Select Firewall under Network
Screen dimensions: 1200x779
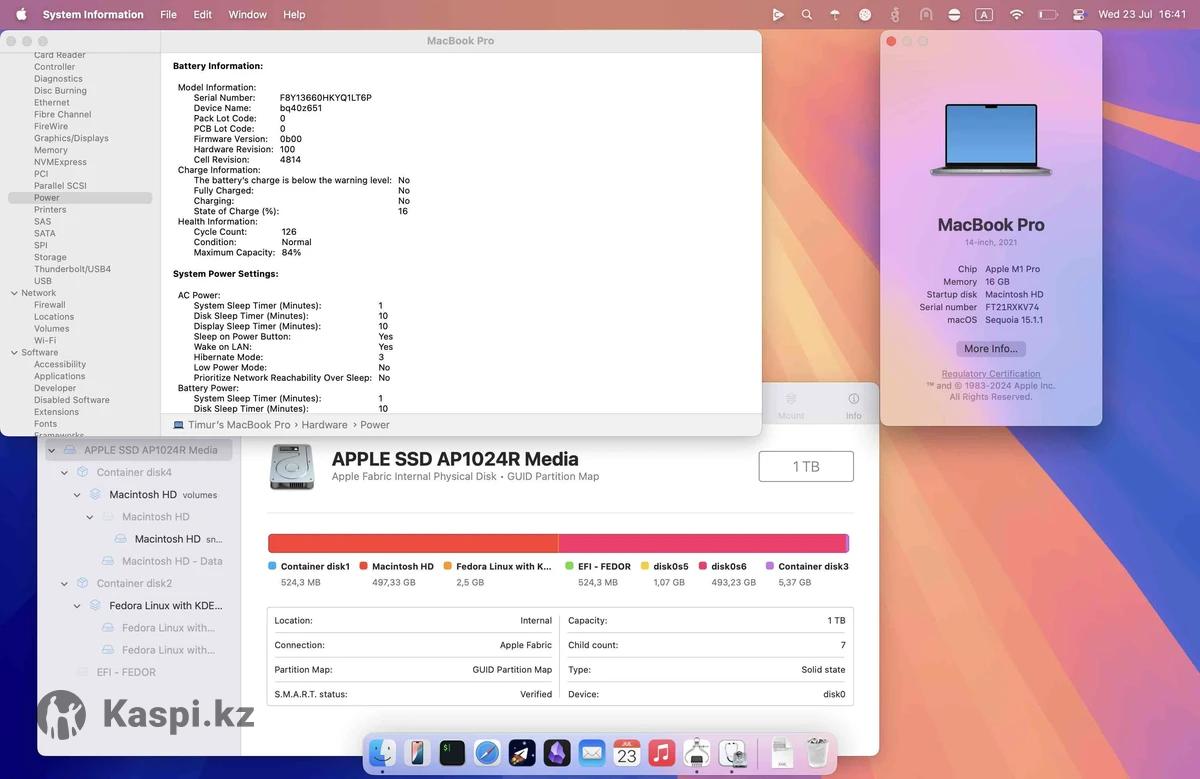point(49,305)
